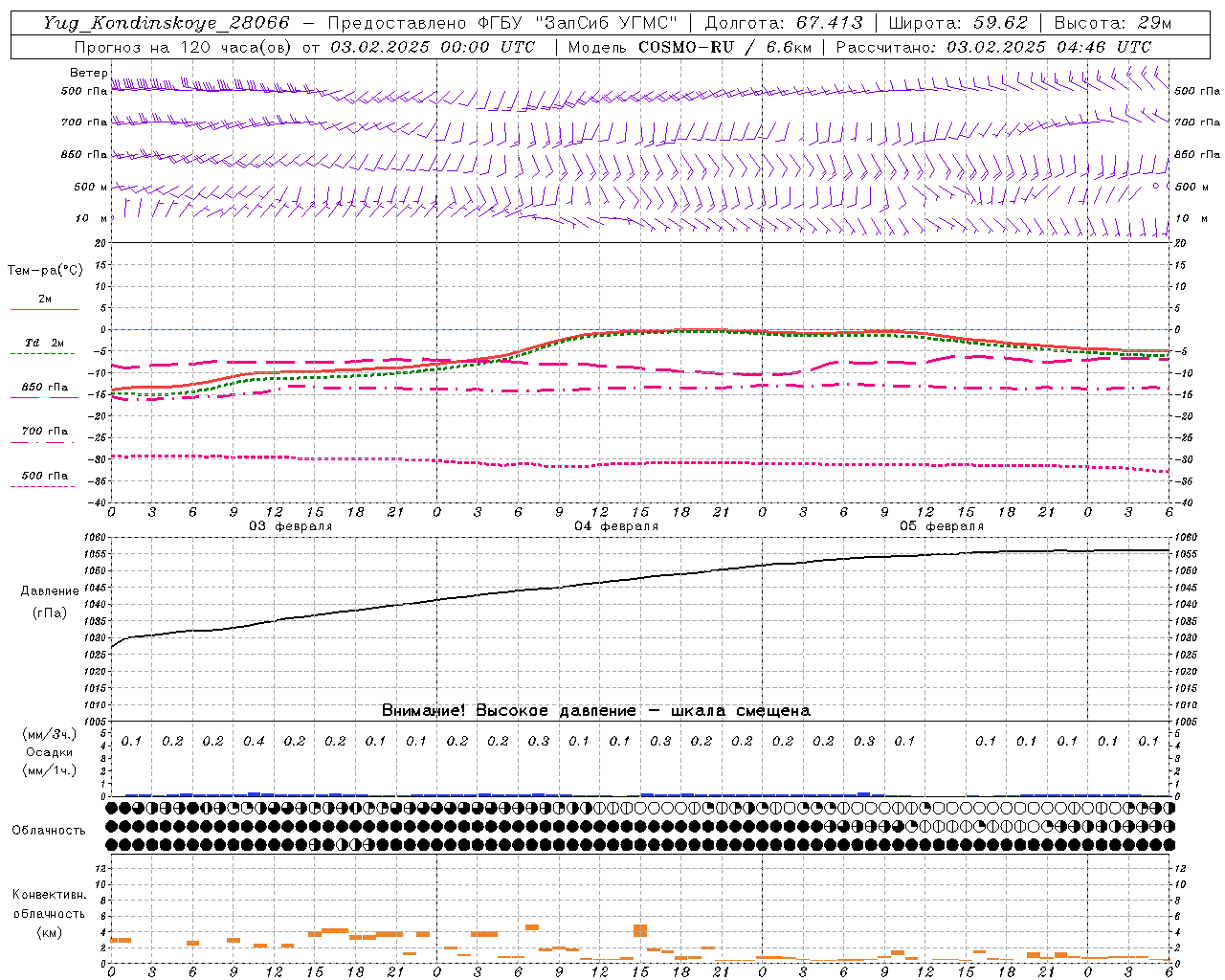The width and height of the screenshot is (1225, 980).
Task: Click the Осадки panel label
Action: pyautogui.click(x=50, y=752)
